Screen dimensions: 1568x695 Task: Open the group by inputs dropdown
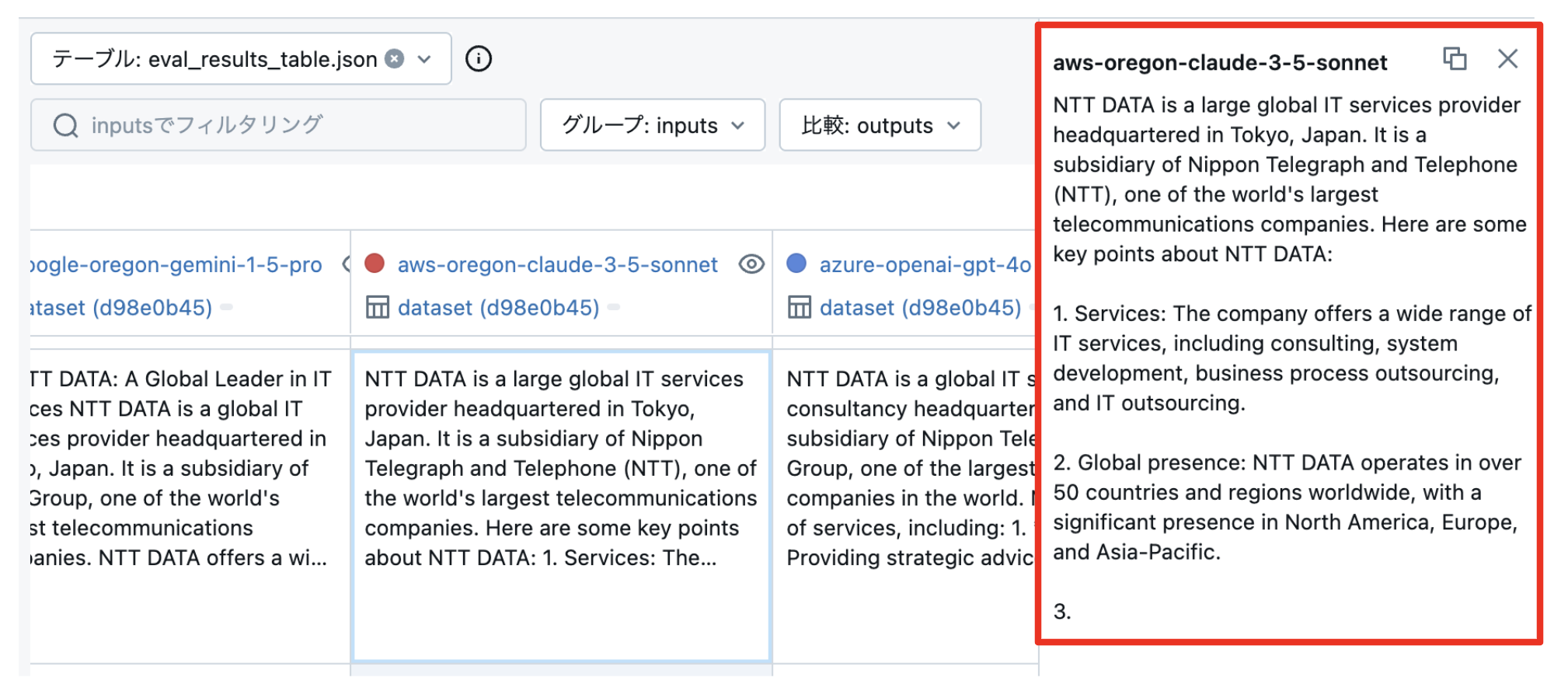click(x=653, y=125)
